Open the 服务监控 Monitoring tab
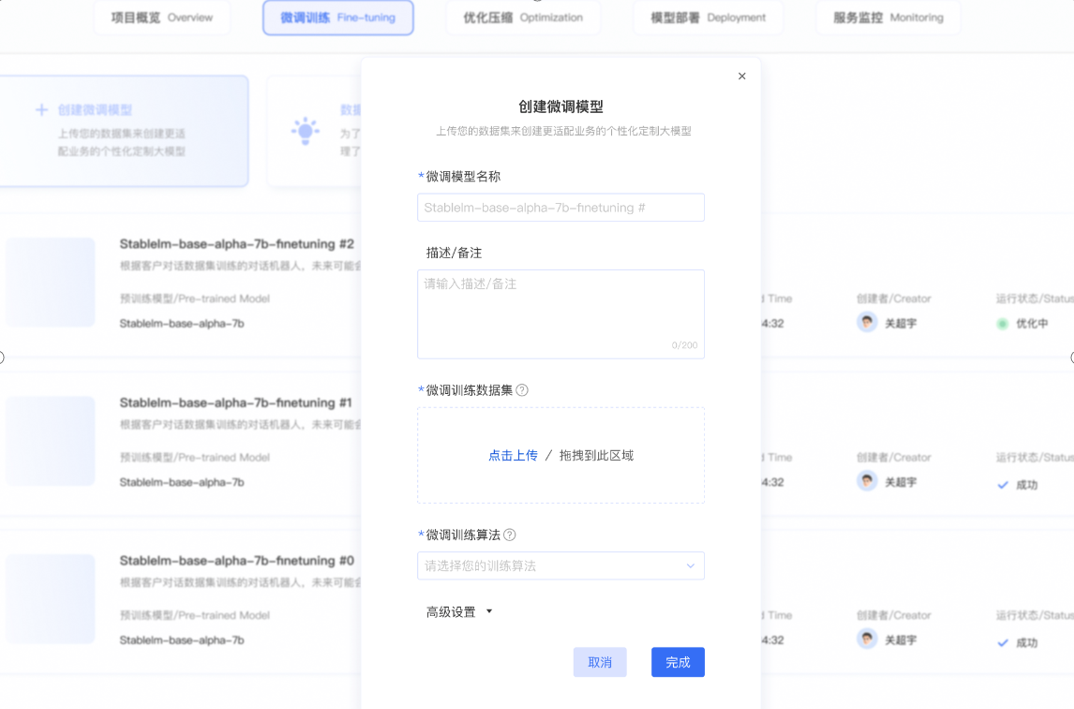Viewport: 1074px width, 709px height. (x=887, y=17)
